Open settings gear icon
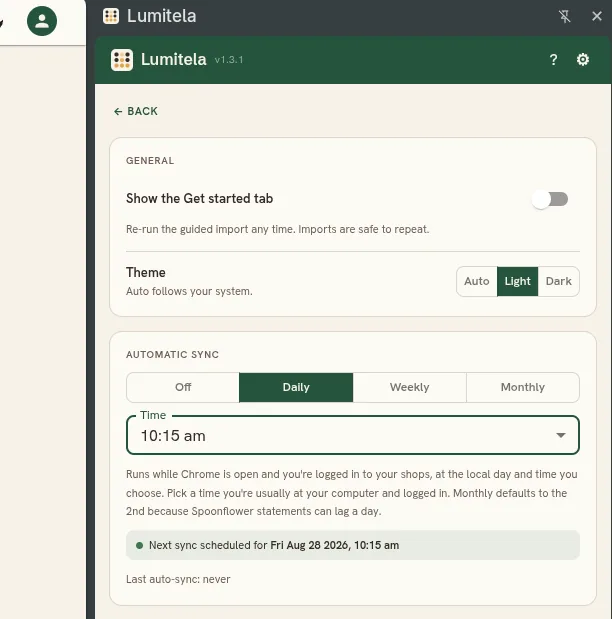This screenshot has height=619, width=612. coord(583,60)
